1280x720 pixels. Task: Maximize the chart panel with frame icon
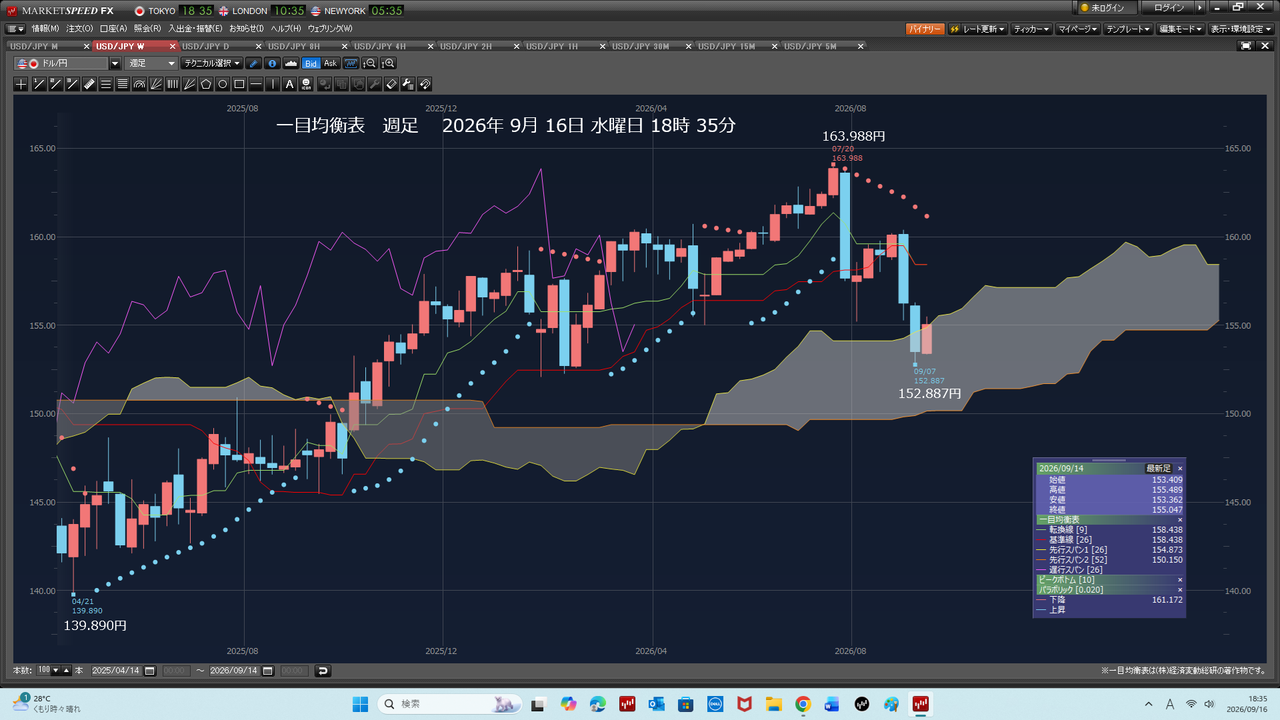(1245, 46)
